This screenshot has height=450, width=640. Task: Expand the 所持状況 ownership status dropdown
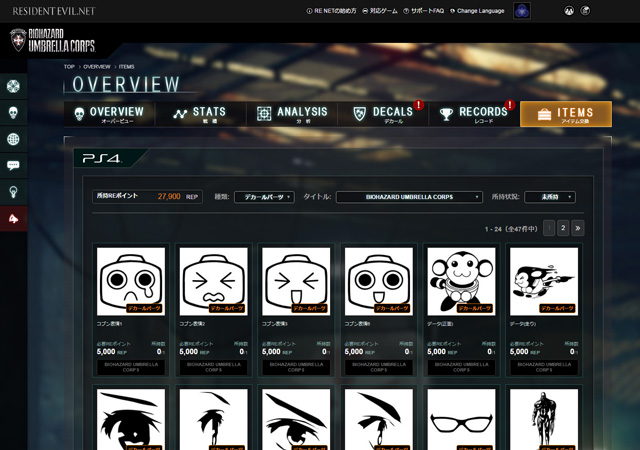tap(550, 197)
